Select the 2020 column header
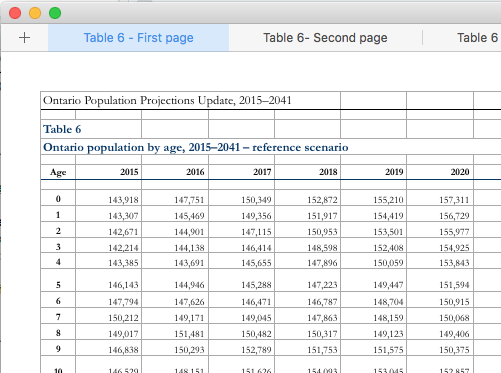 tap(440, 172)
